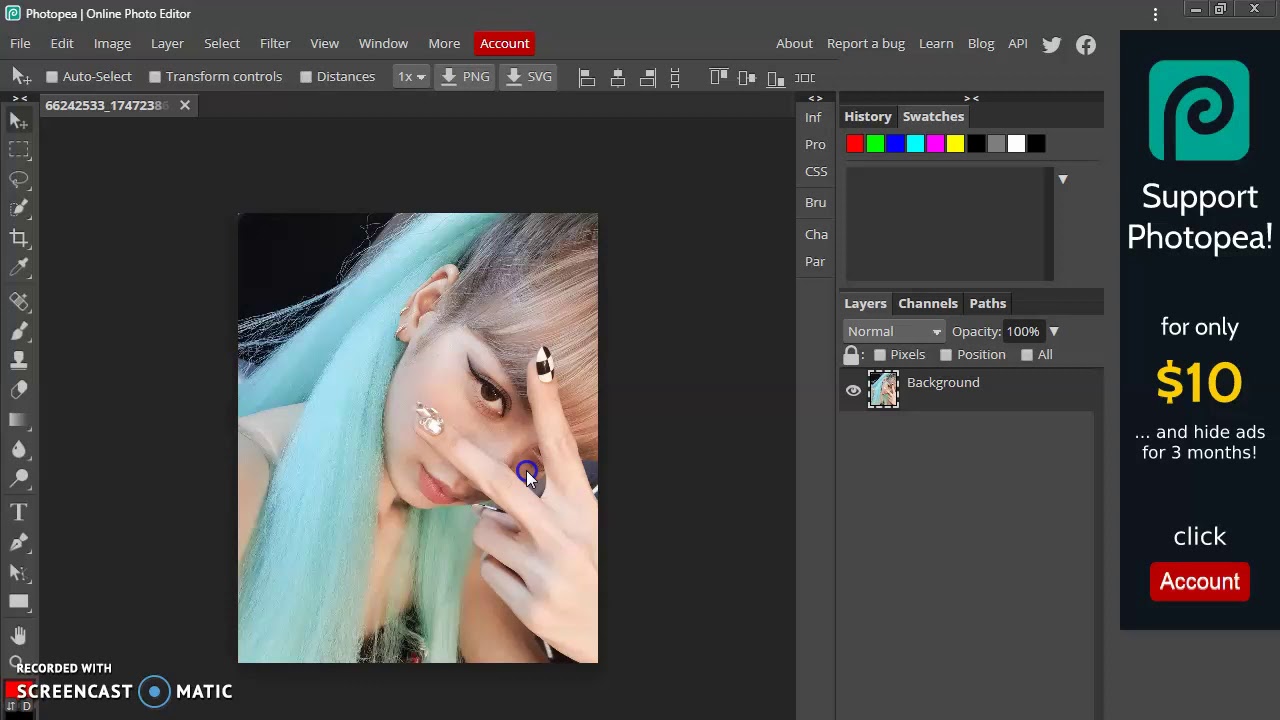Screen dimensions: 1280x720
Task: Enable the Auto-Select checkbox
Action: [52, 77]
